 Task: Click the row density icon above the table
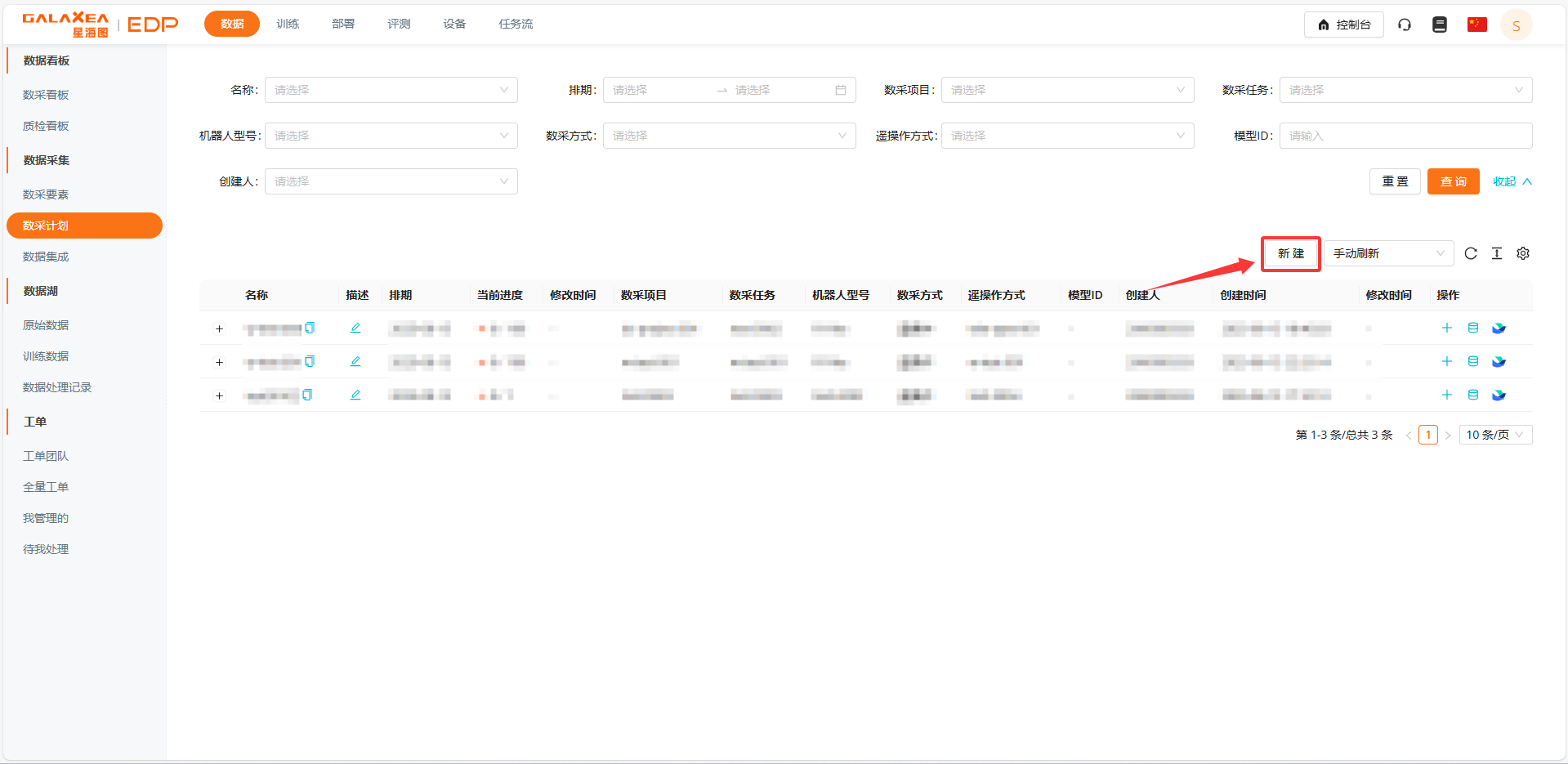[x=1497, y=253]
